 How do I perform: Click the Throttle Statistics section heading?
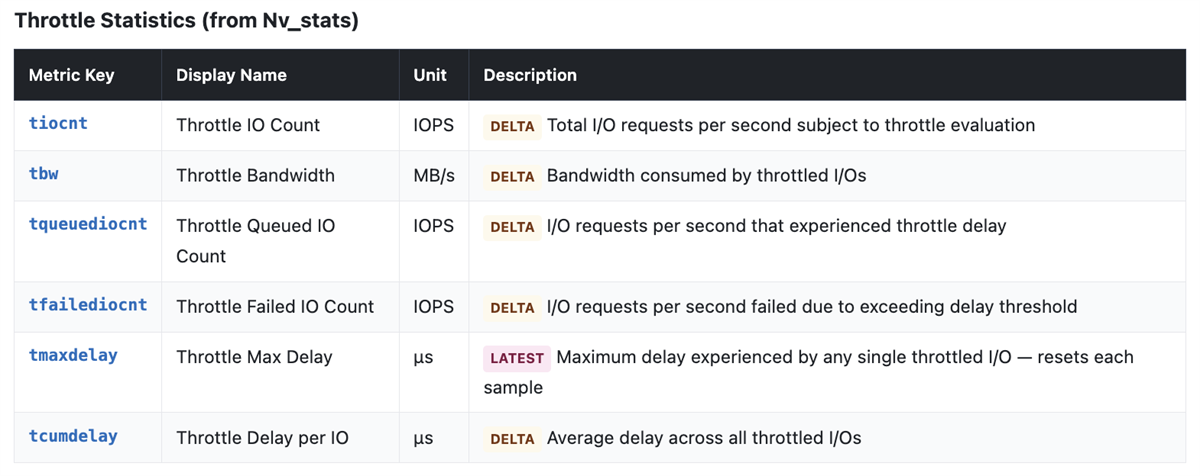(186, 21)
